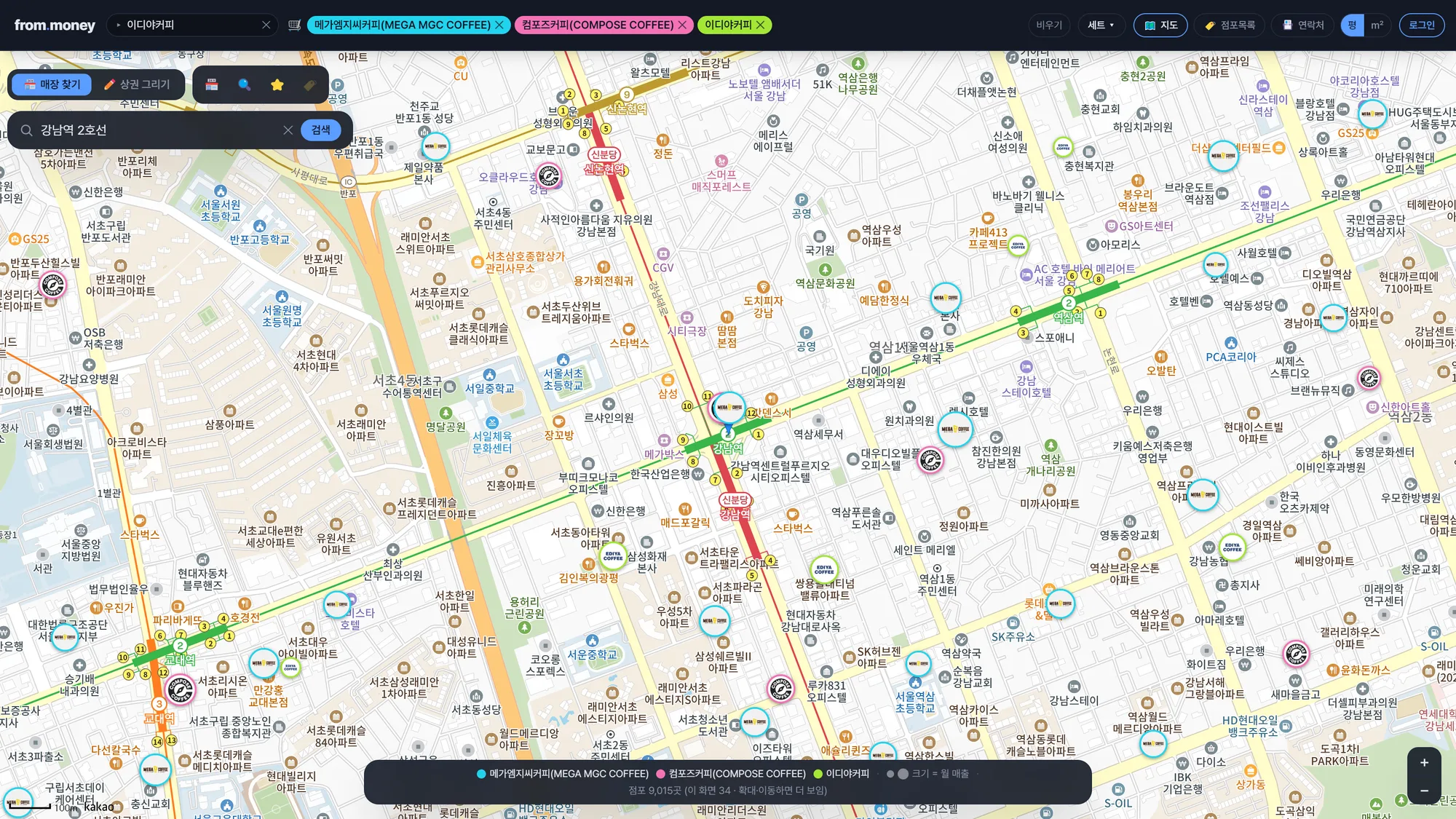This screenshot has height=819, width=1456.
Task: Open Ediya marker beside 충현복지관
Action: click(x=1063, y=146)
